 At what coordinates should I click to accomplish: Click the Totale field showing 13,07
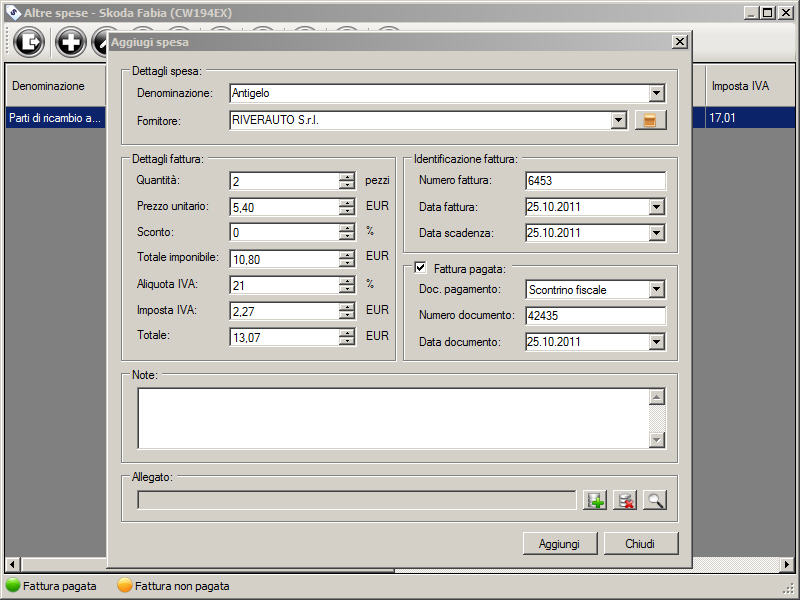click(285, 337)
